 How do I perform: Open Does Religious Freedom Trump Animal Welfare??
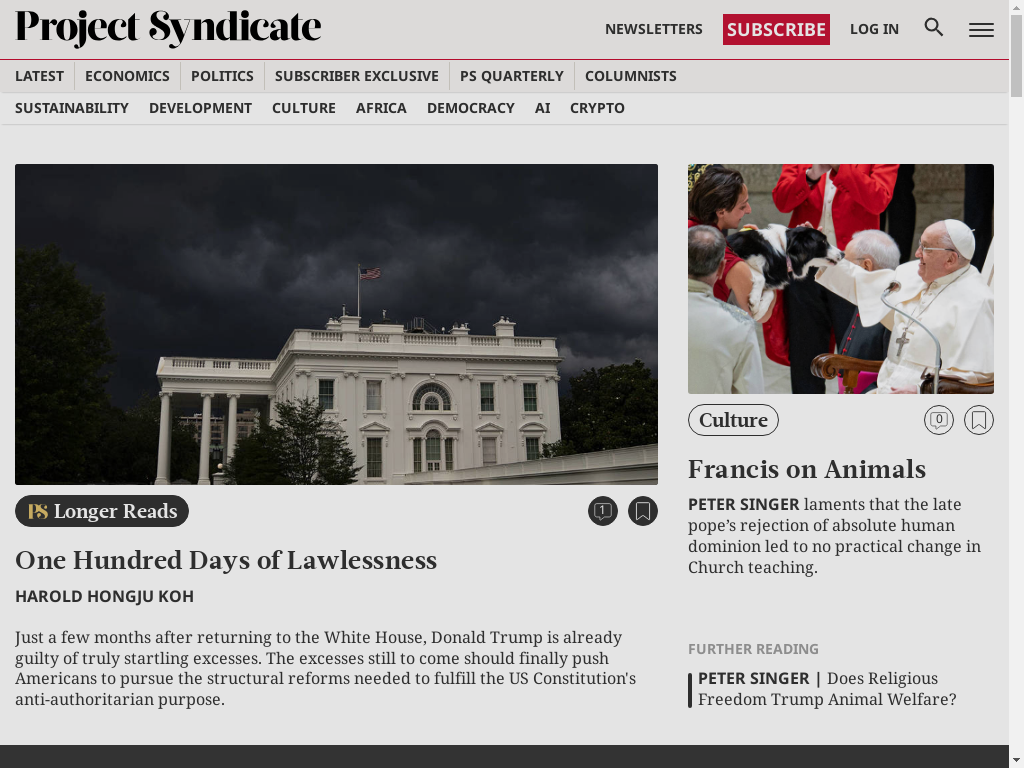(x=827, y=688)
